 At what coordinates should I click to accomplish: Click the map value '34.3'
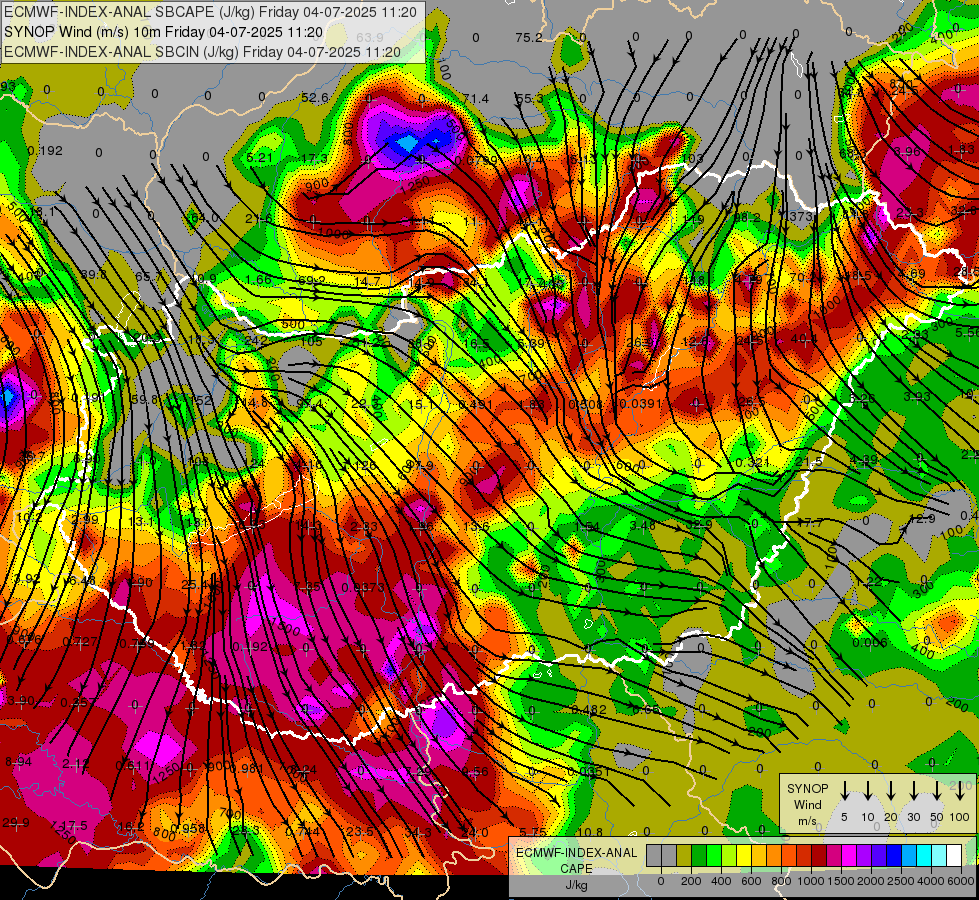pyautogui.click(x=418, y=832)
